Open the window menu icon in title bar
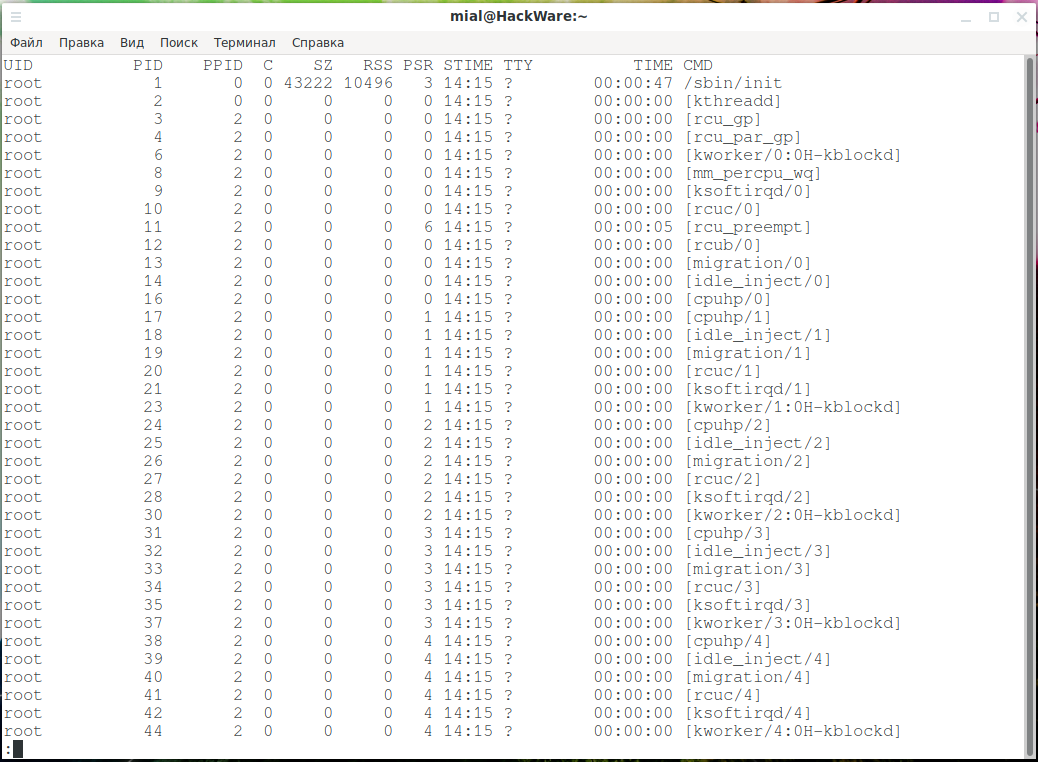This screenshot has width=1038, height=762. click(15, 17)
